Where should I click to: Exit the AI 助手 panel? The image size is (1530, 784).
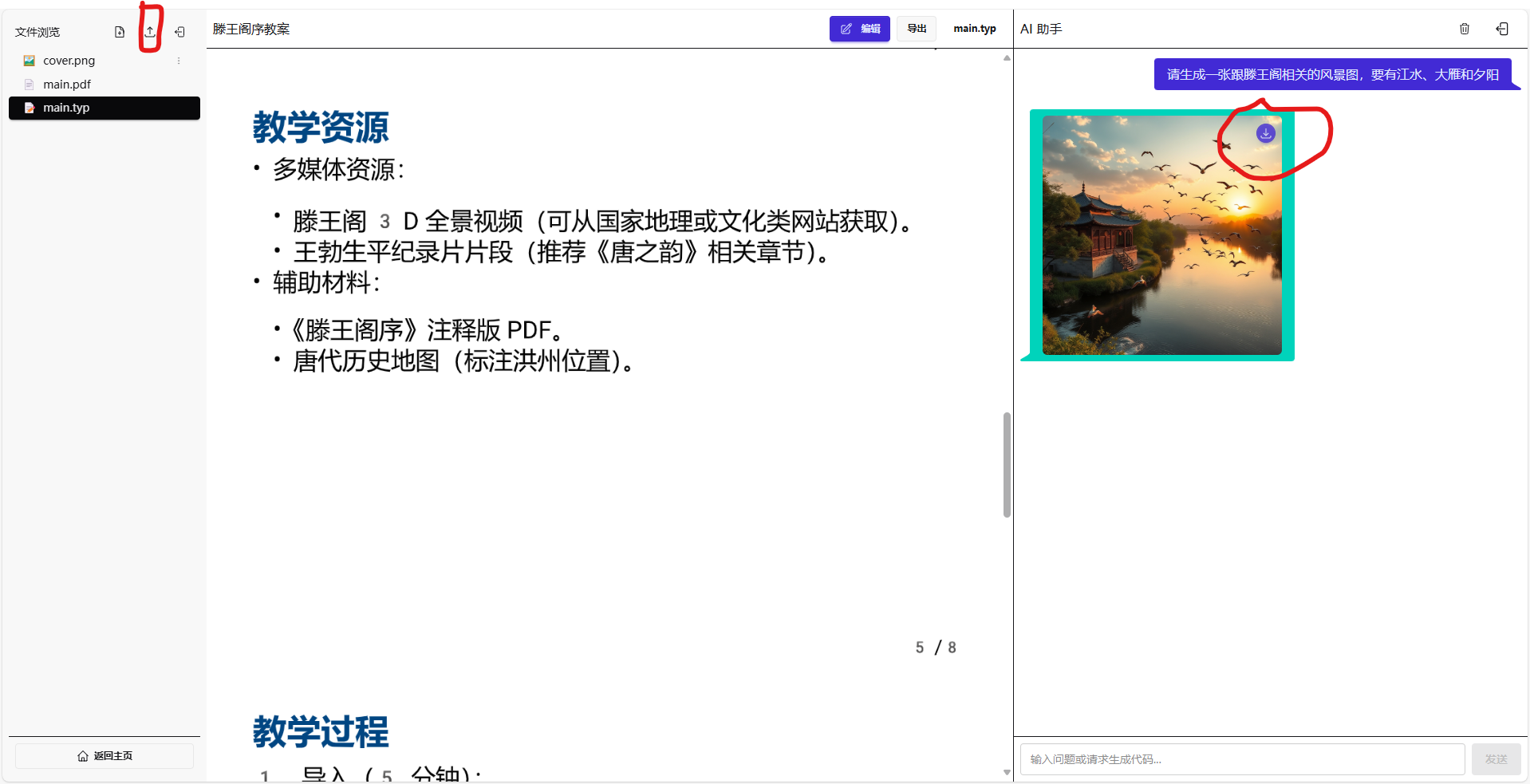1503,29
